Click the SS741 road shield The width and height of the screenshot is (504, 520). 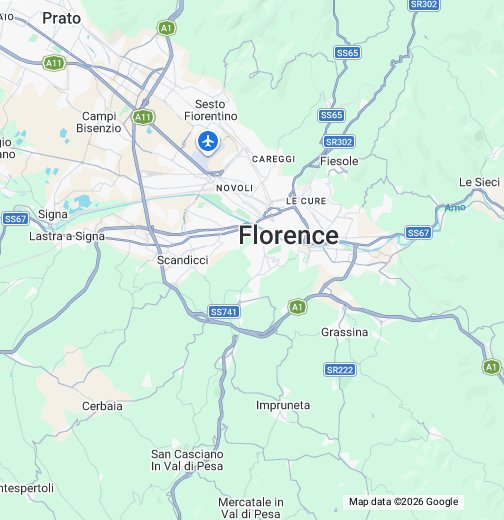224,312
